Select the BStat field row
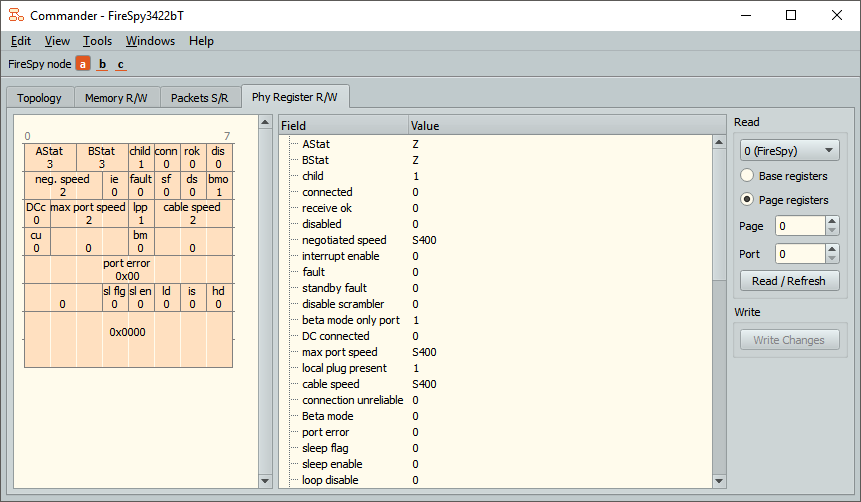 point(496,160)
